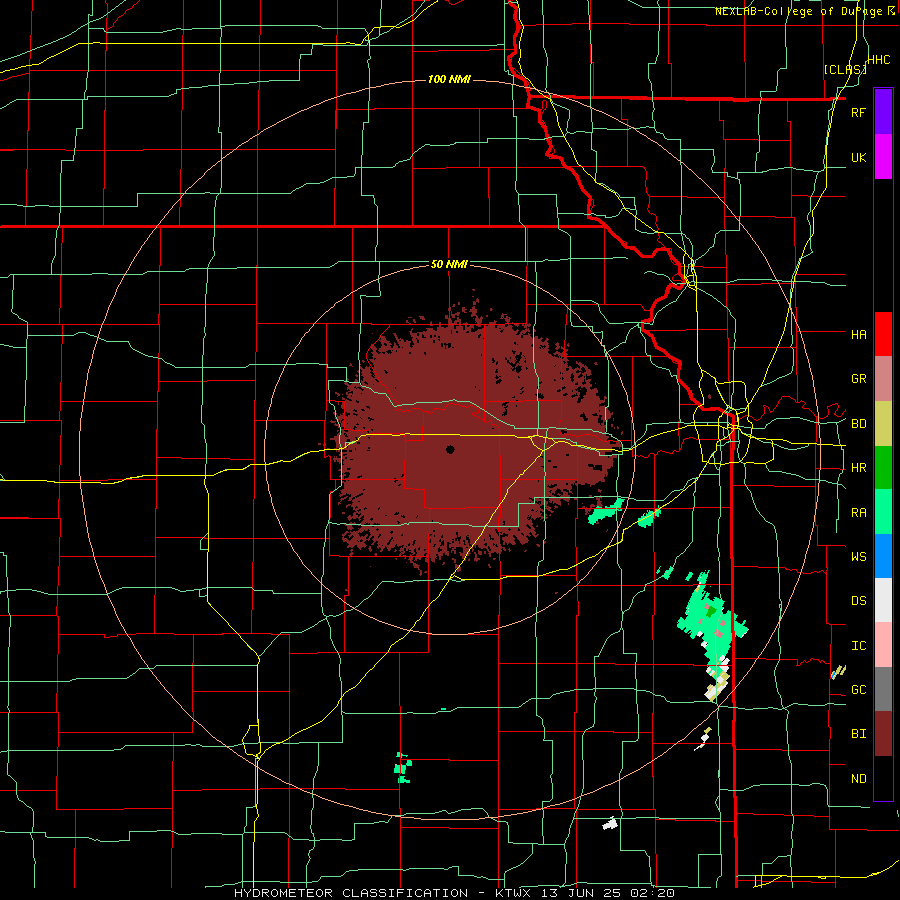Click the black radar site dot
The width and height of the screenshot is (900, 900).
[x=450, y=449]
